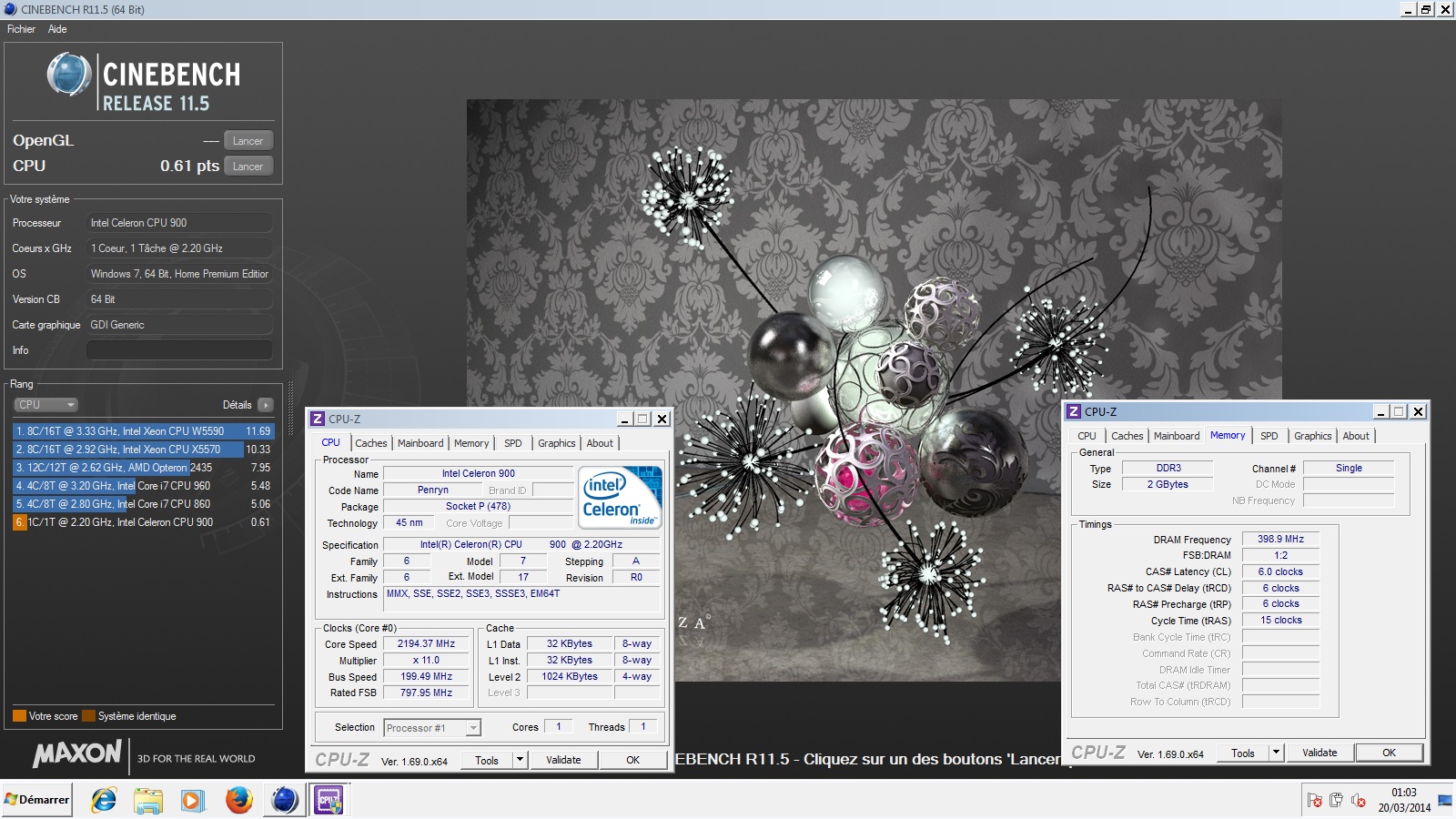Select rank 2 Xeon X5570 row
This screenshot has width=1456, height=819.
click(x=143, y=450)
